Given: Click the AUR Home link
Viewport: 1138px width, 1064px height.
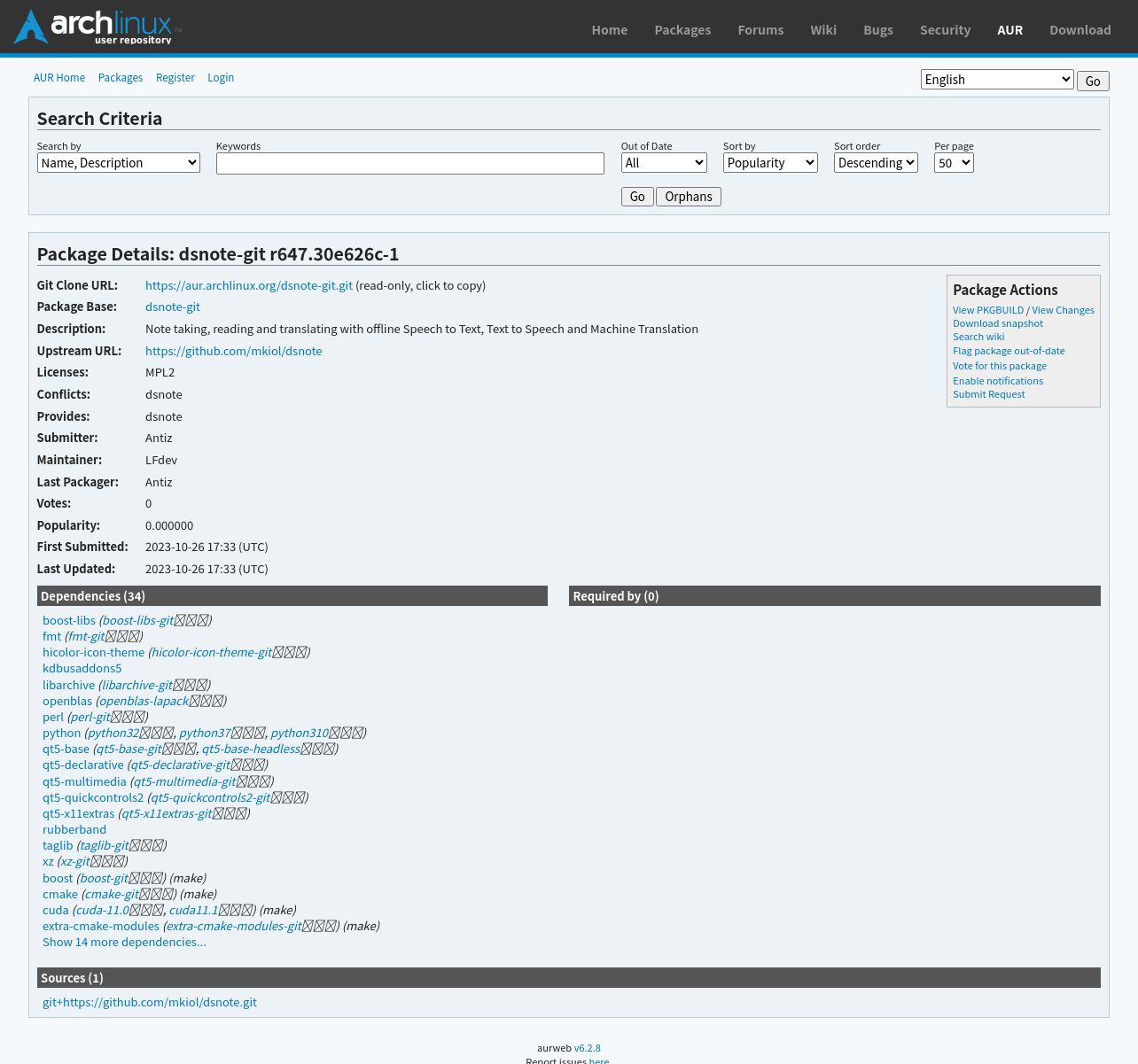Looking at the screenshot, I should pyautogui.click(x=59, y=78).
